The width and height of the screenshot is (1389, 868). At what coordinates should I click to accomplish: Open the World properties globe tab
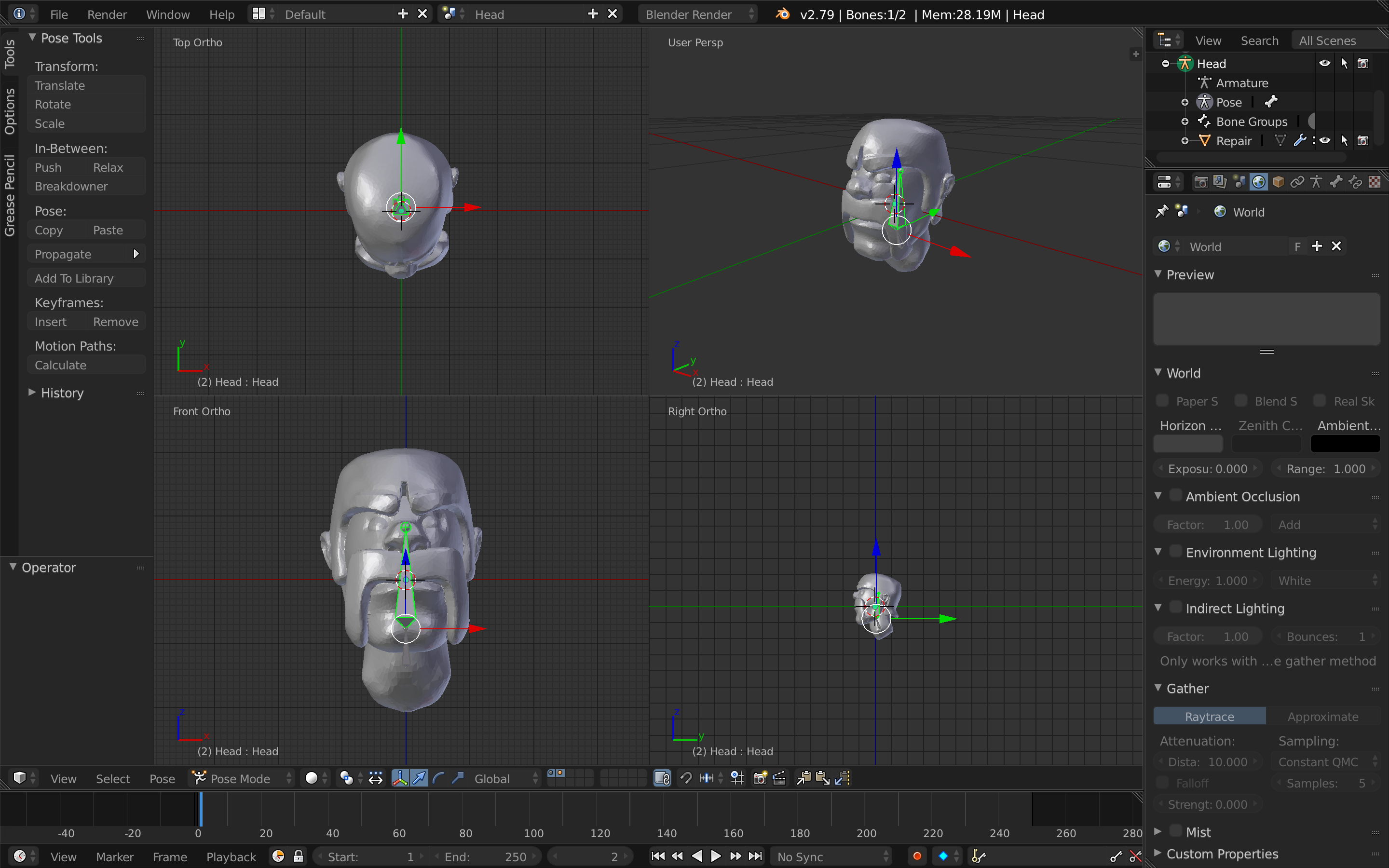tap(1259, 183)
